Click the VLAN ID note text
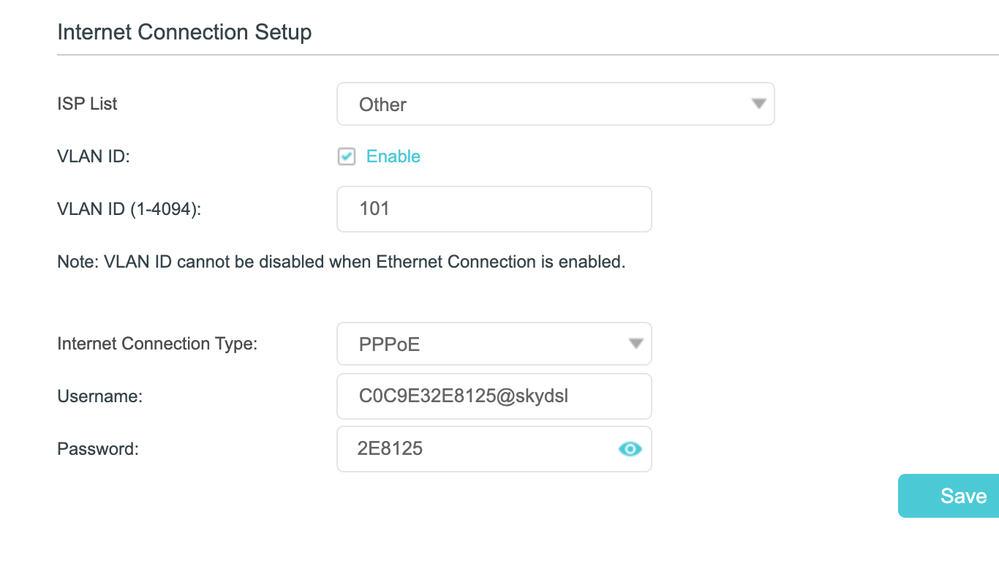The height and width of the screenshot is (585, 999). pyautogui.click(x=341, y=262)
